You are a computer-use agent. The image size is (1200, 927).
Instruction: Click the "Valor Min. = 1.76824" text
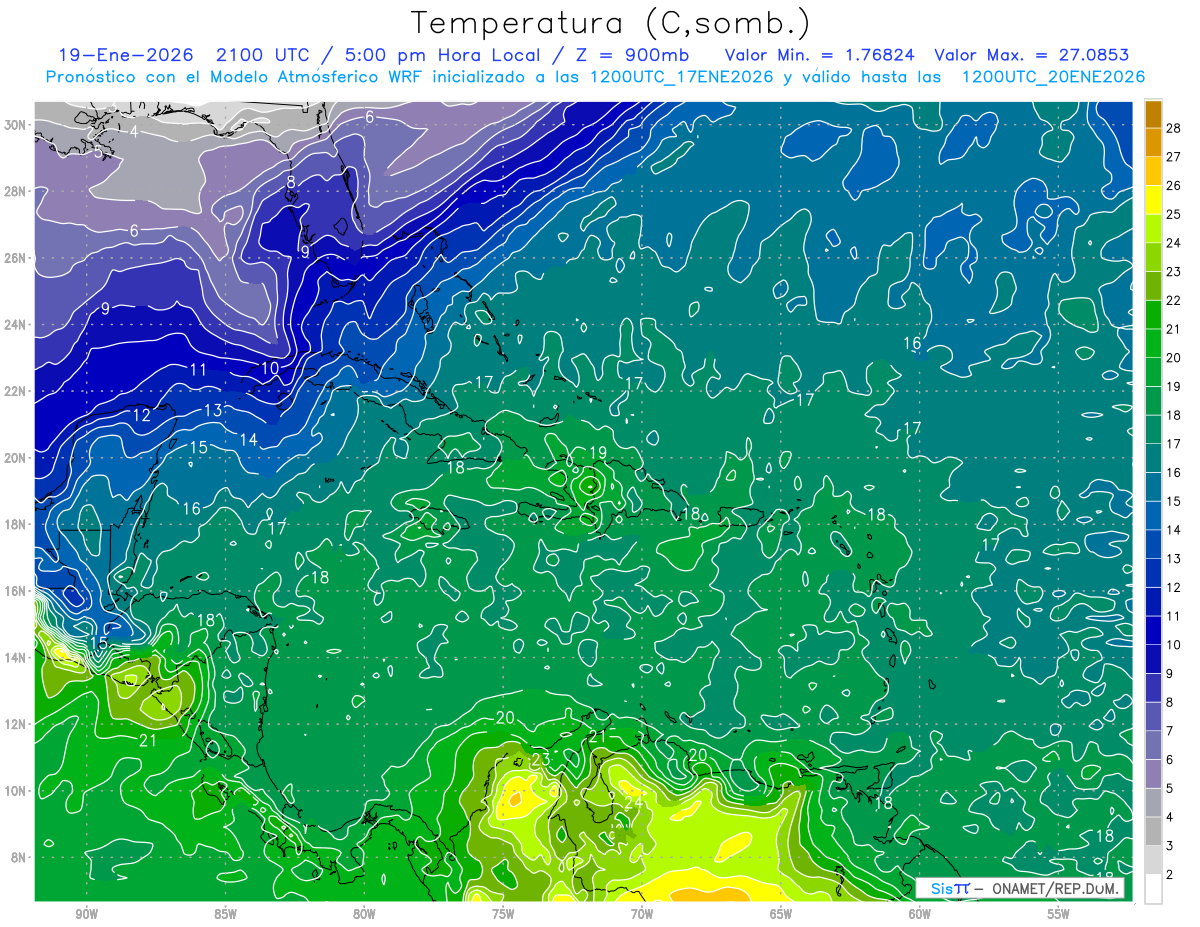pyautogui.click(x=819, y=55)
